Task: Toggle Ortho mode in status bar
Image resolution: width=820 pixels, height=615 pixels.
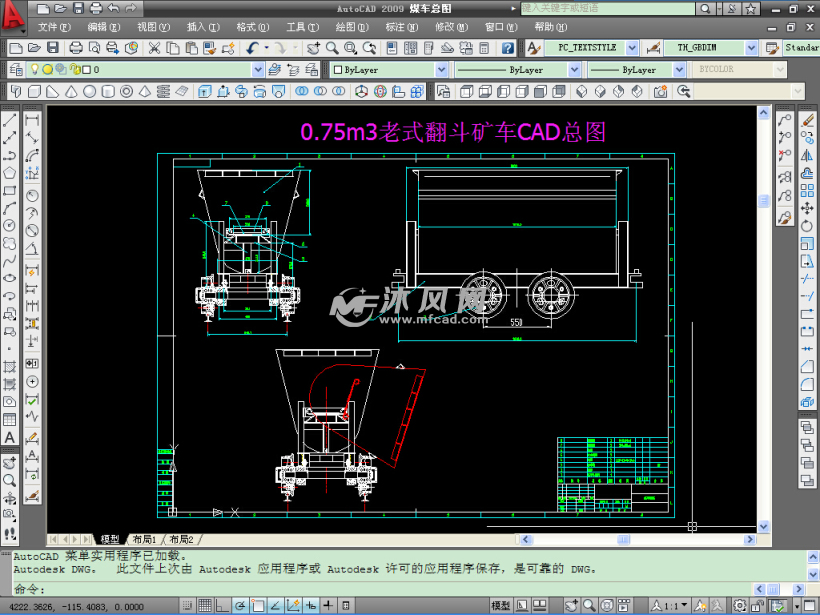Action: coord(222,606)
